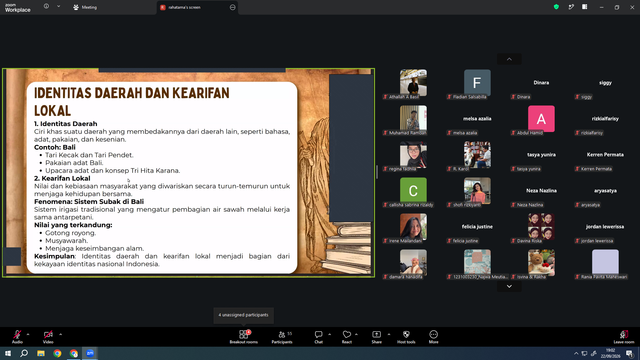Select the rizkialfarisy participant name

pos(605,119)
